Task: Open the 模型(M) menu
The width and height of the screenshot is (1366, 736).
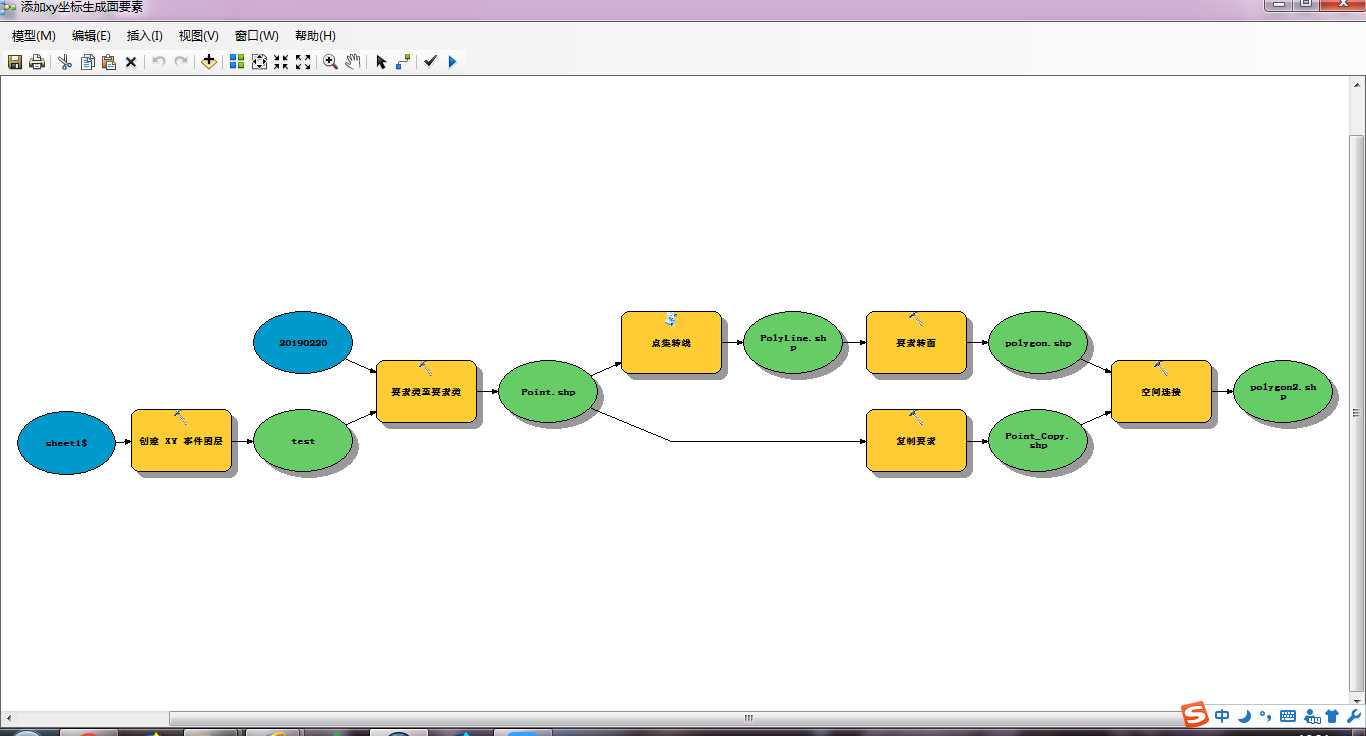Action: (x=34, y=36)
